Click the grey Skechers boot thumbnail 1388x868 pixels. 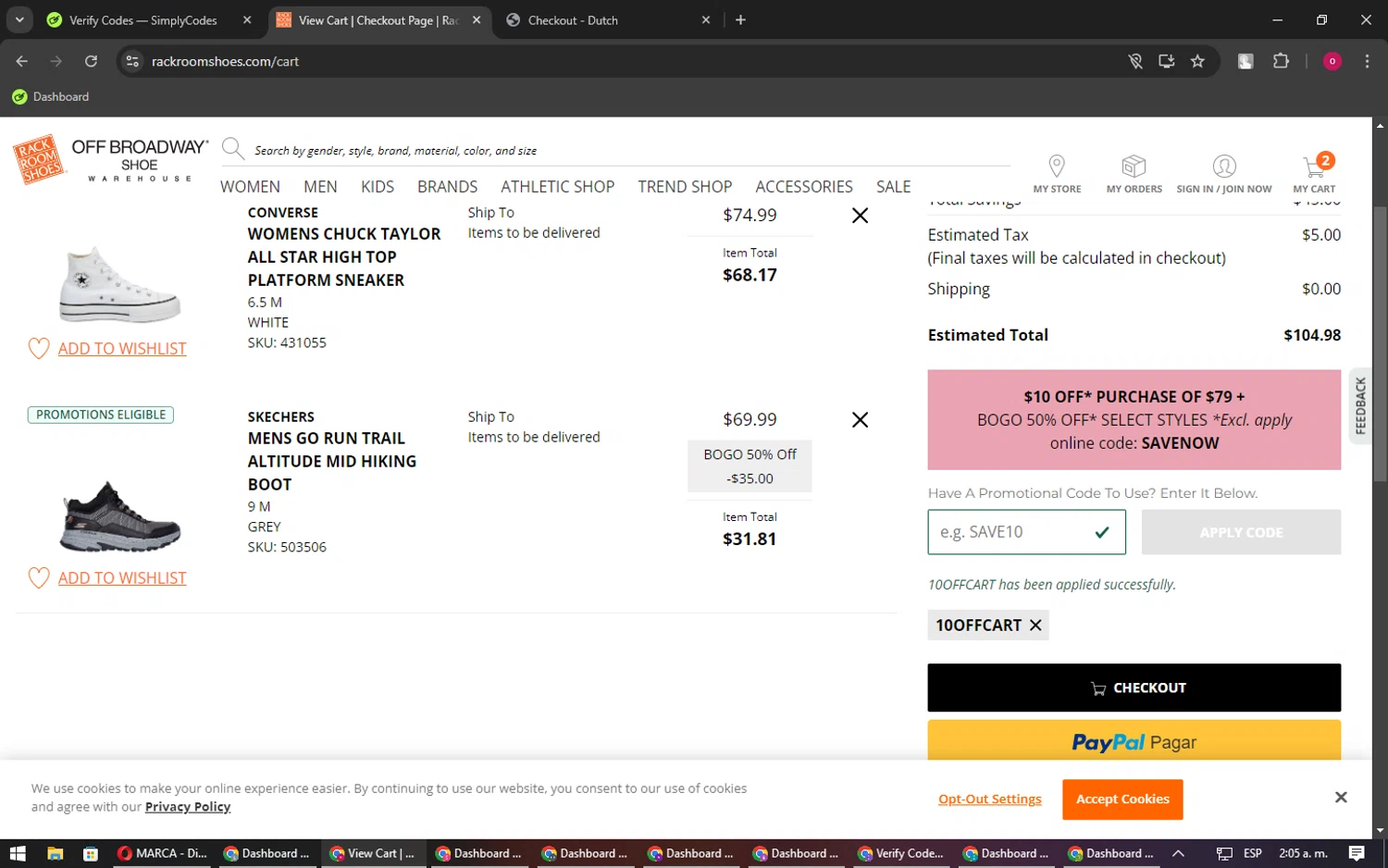pos(120,515)
